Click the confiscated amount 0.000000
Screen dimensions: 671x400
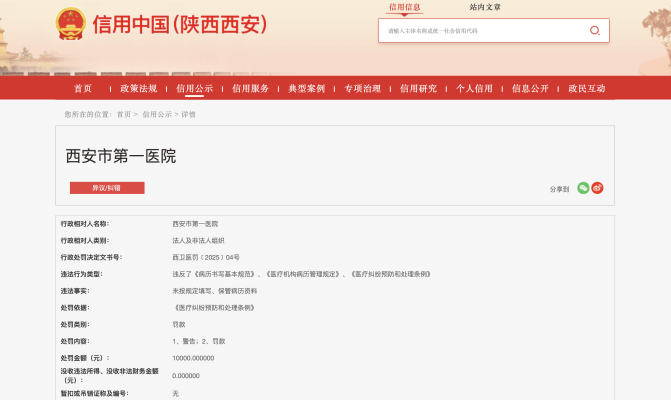click(186, 376)
